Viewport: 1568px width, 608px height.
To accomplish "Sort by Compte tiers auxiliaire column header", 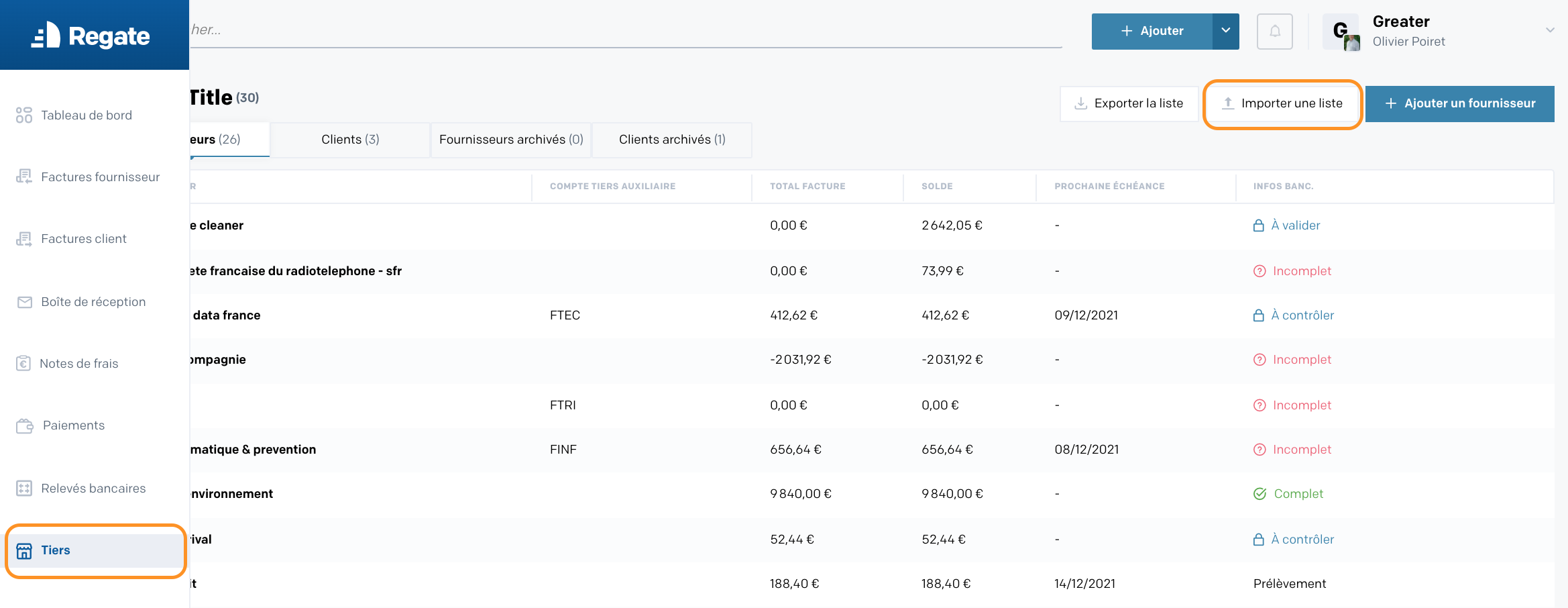I will 612,186.
